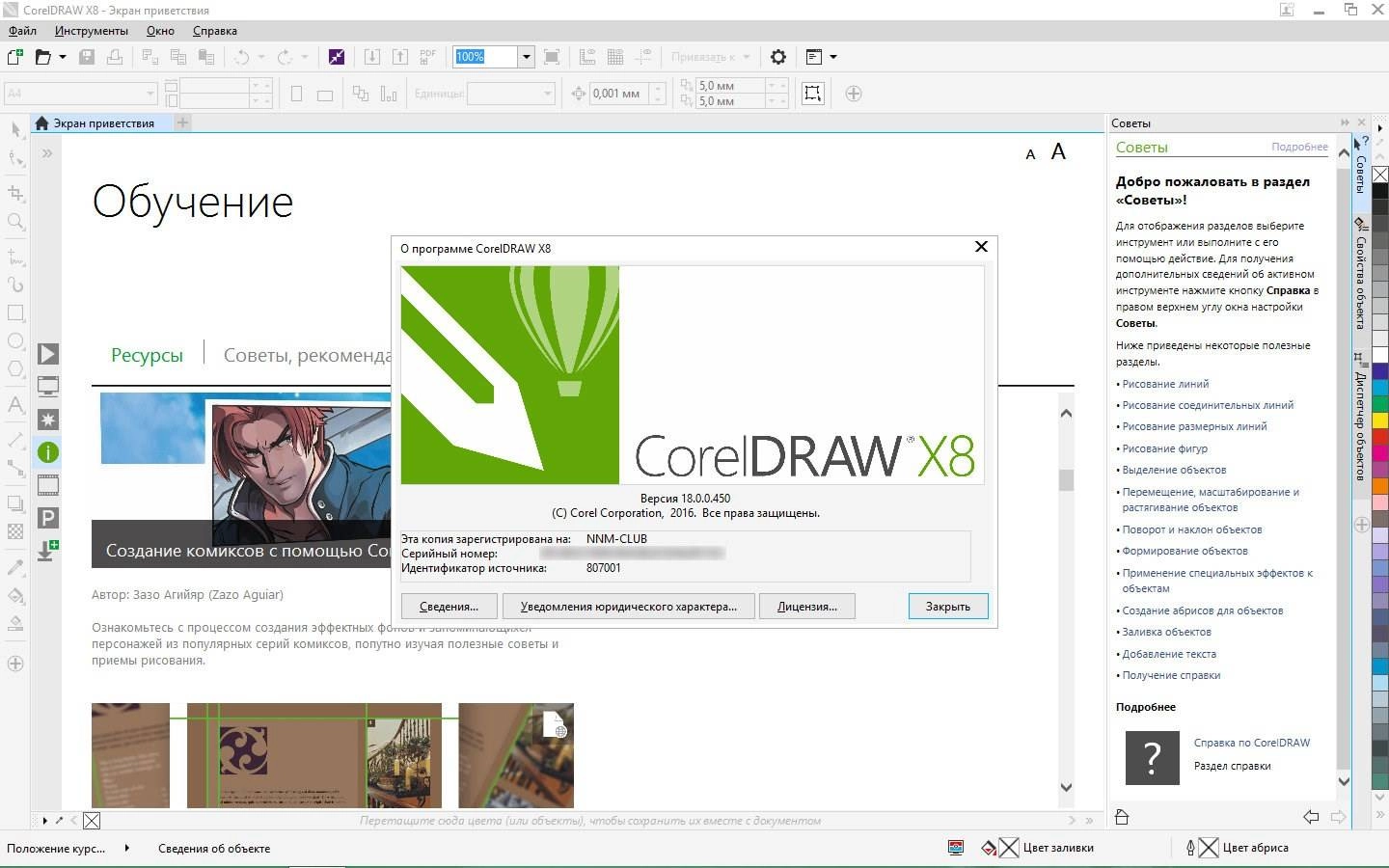Toggle Show guidelines in toolbar
This screenshot has width=1389, height=868.
(x=643, y=57)
